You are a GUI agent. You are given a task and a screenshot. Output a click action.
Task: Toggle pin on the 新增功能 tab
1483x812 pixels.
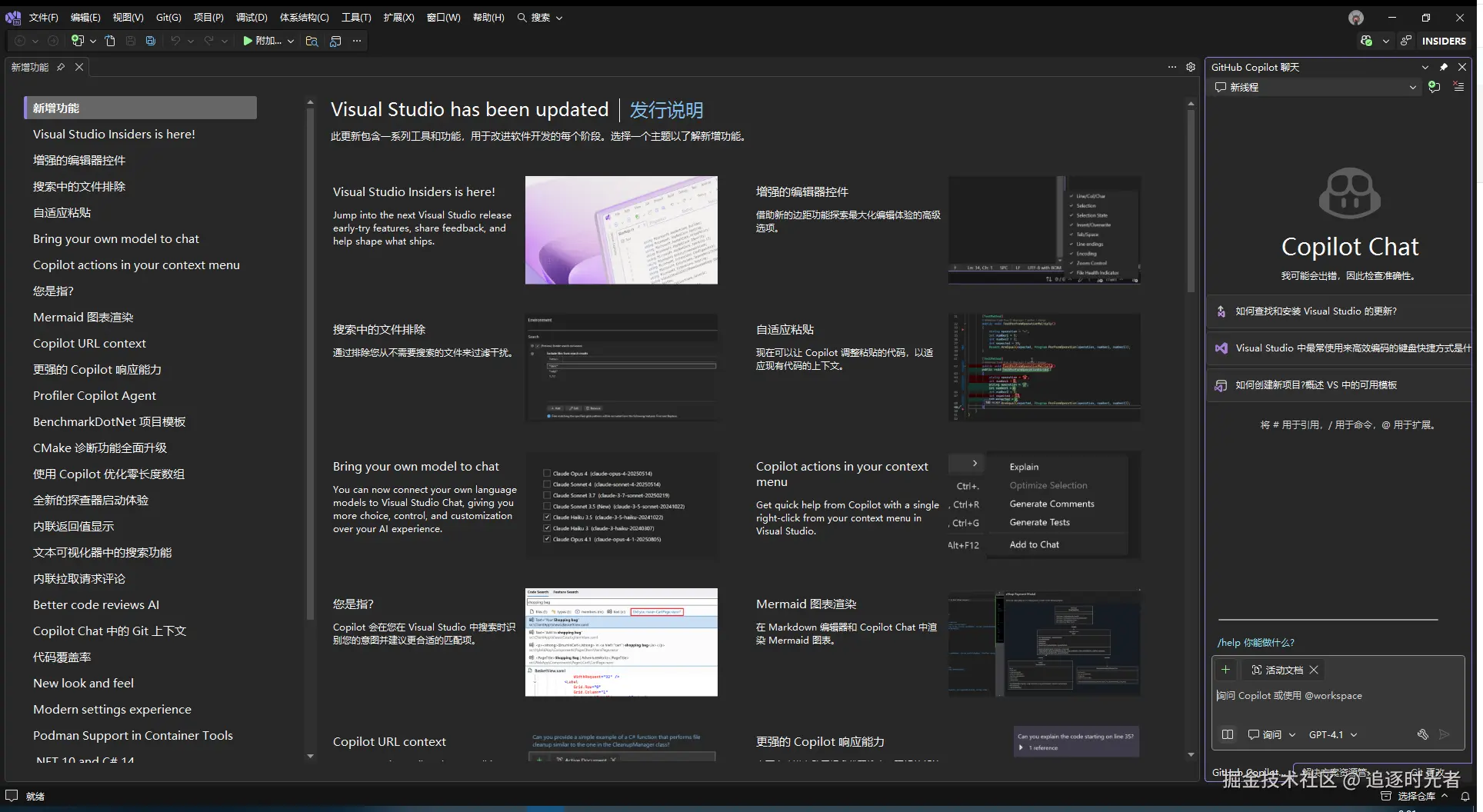(61, 67)
